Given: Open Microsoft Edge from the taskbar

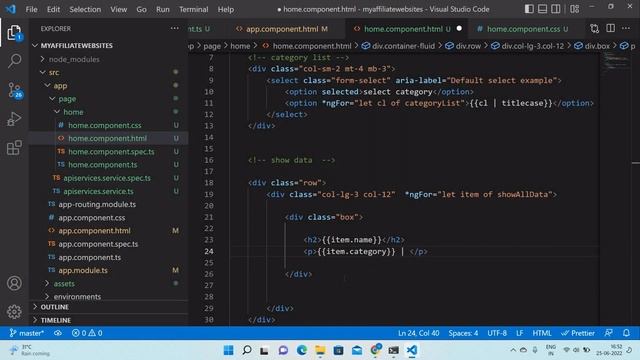Looking at the screenshot, I should [302, 350].
